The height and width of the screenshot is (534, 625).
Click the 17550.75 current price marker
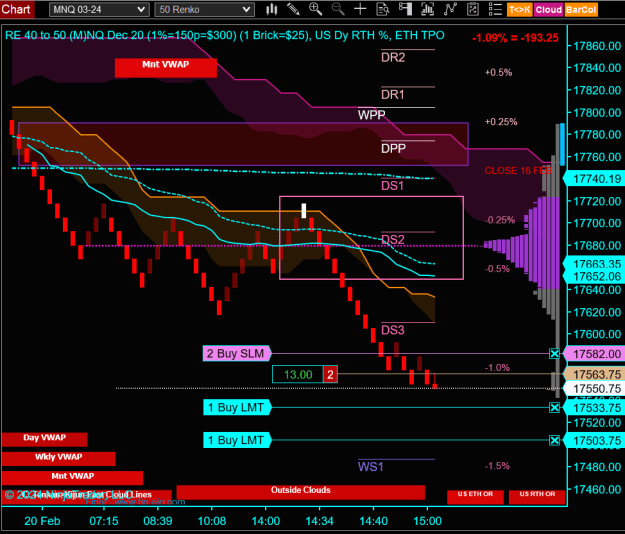pos(594,389)
